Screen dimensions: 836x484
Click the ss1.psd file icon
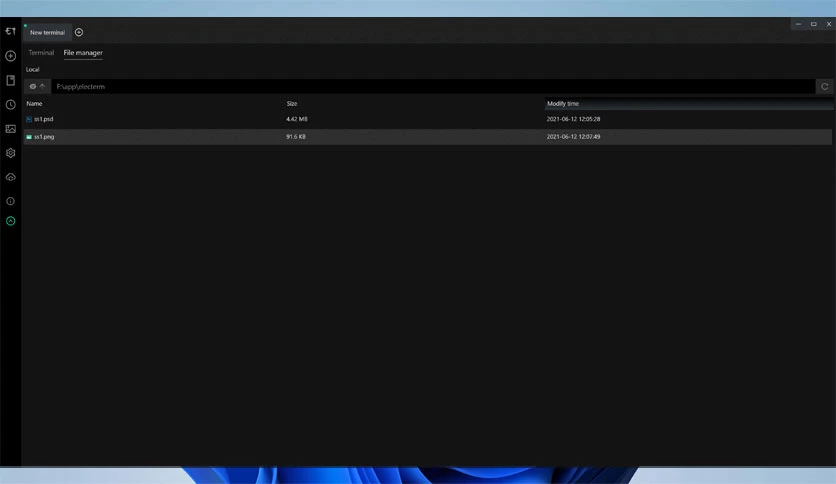[29, 119]
